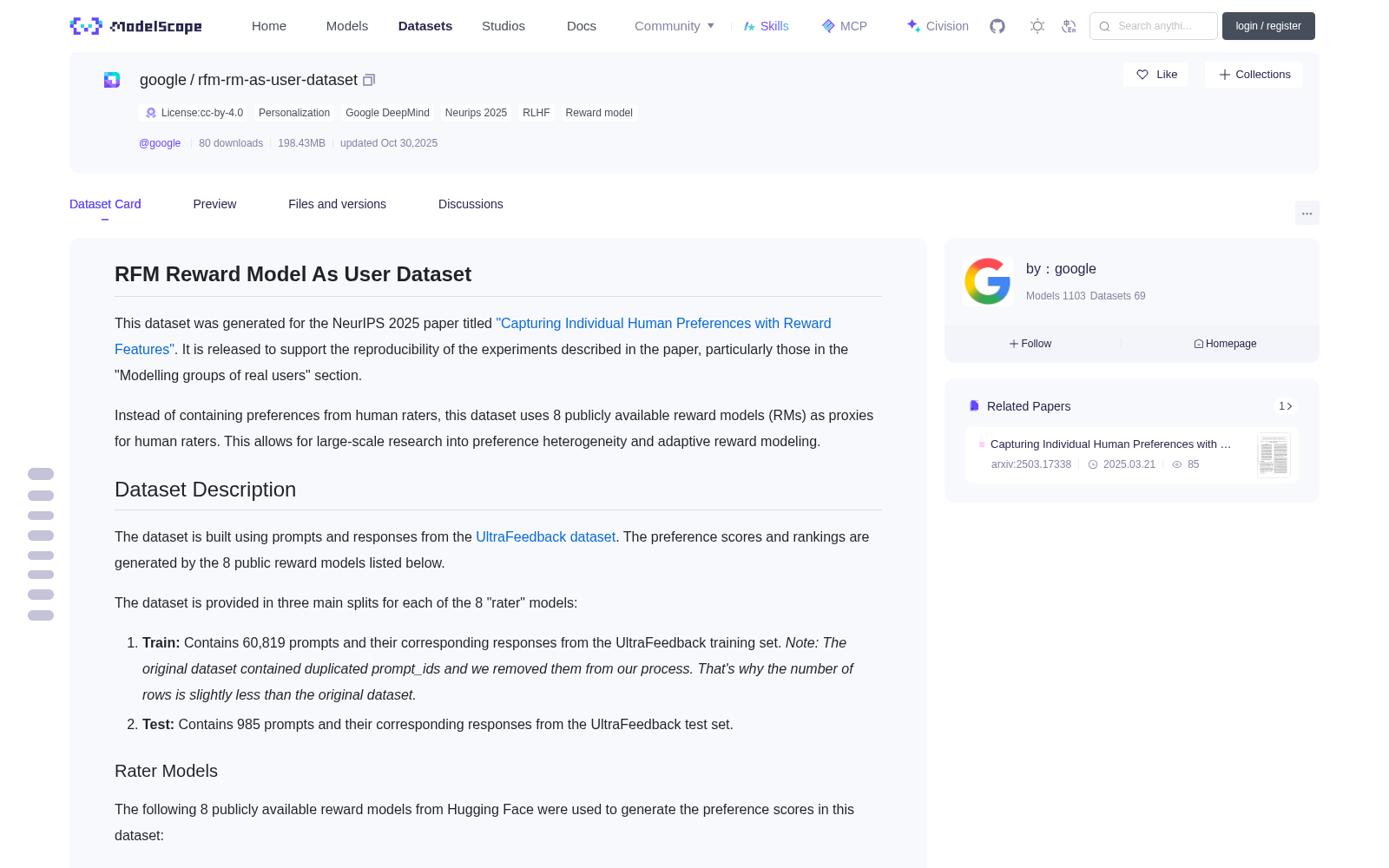Click the 'Models 1103' count
This screenshot has height=868, width=1389.
click(1056, 296)
